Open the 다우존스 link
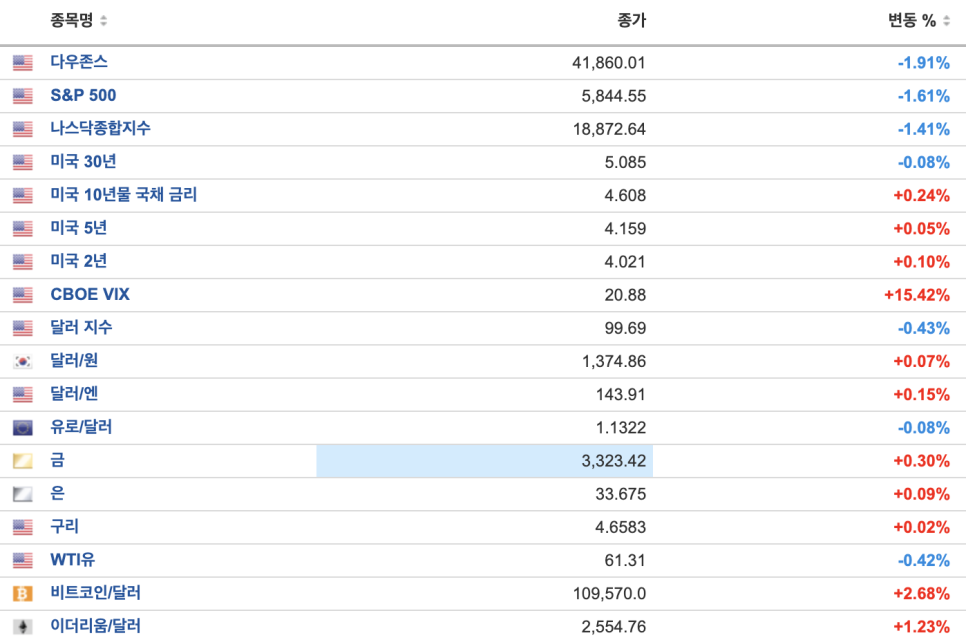 click(x=79, y=62)
